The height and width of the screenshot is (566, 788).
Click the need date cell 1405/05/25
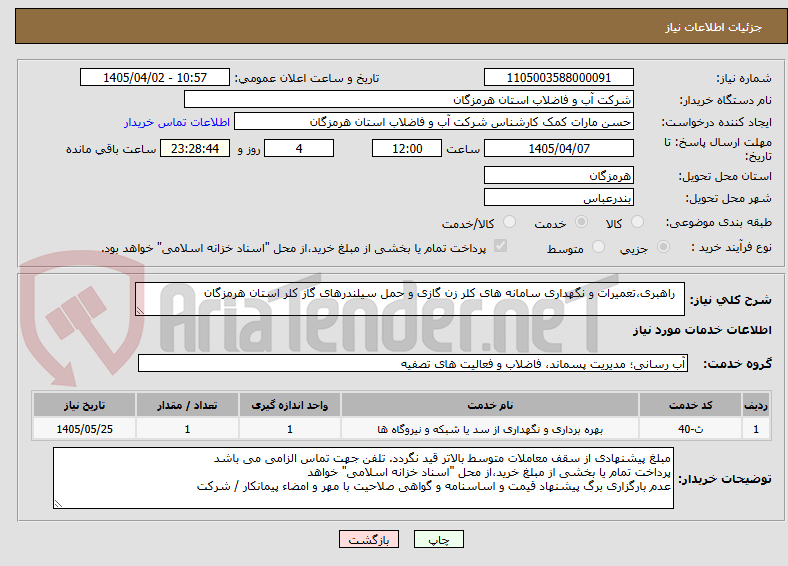pos(84,429)
